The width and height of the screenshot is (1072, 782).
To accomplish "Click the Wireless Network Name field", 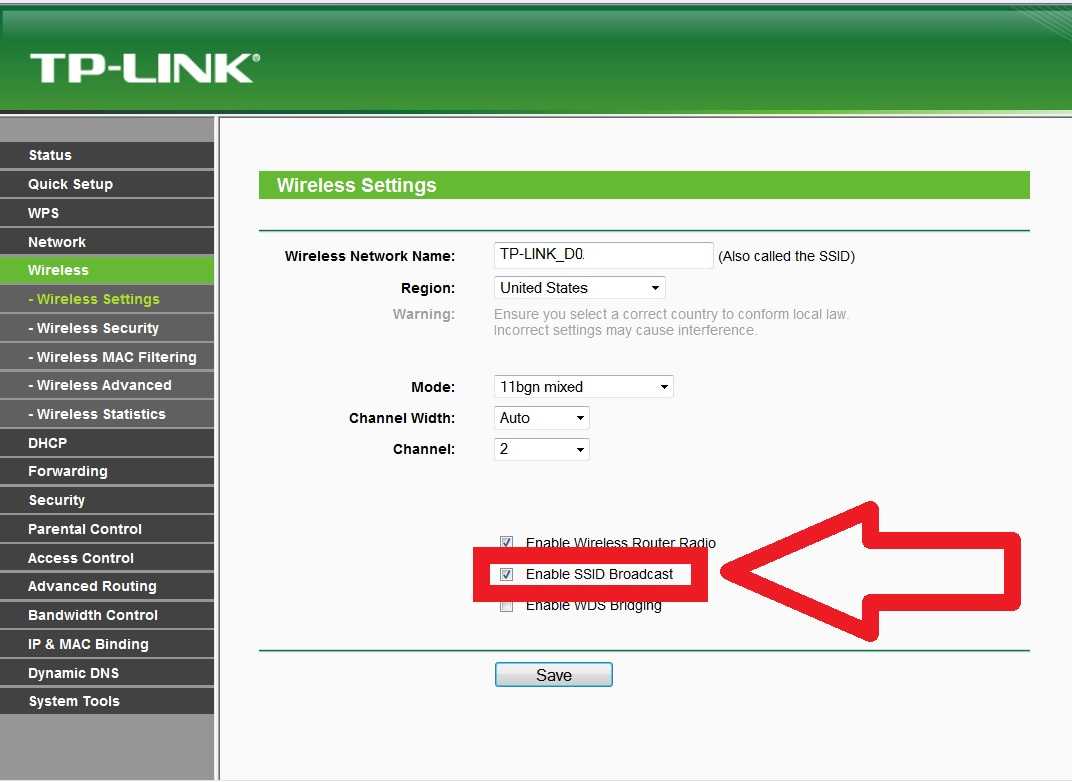I will click(603, 255).
